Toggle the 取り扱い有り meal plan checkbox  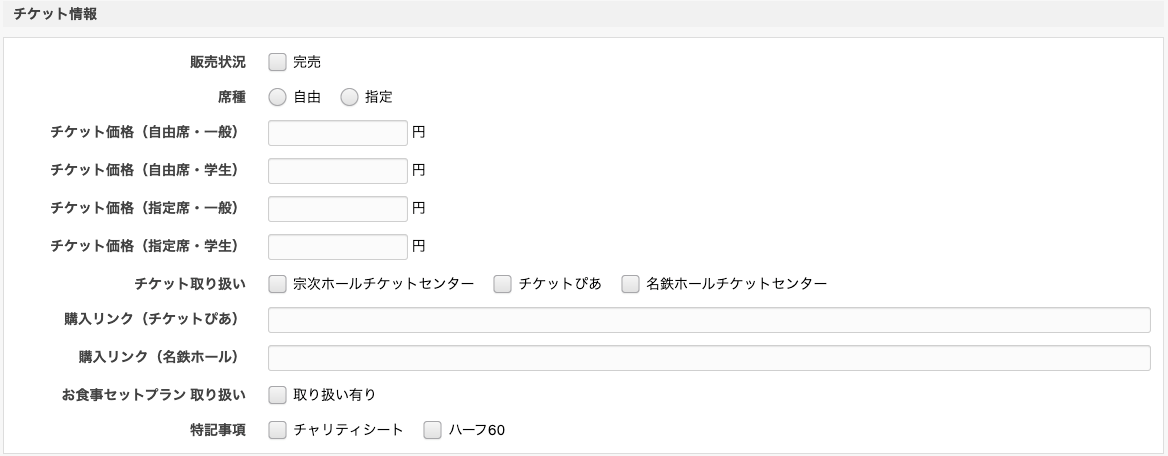click(277, 394)
